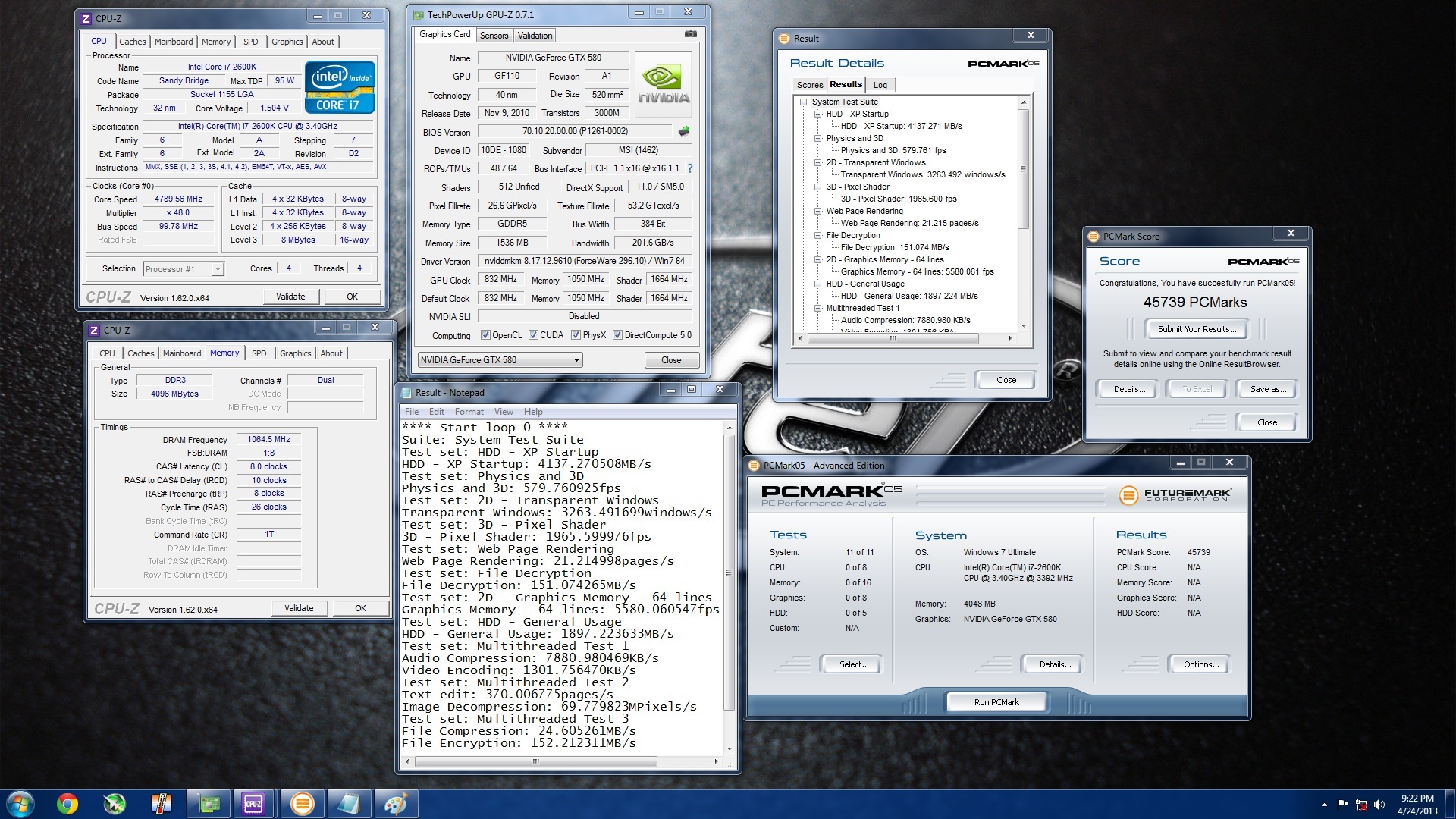Collapse the HDD - General Usage node
This screenshot has width=1456, height=819.
pyautogui.click(x=817, y=284)
